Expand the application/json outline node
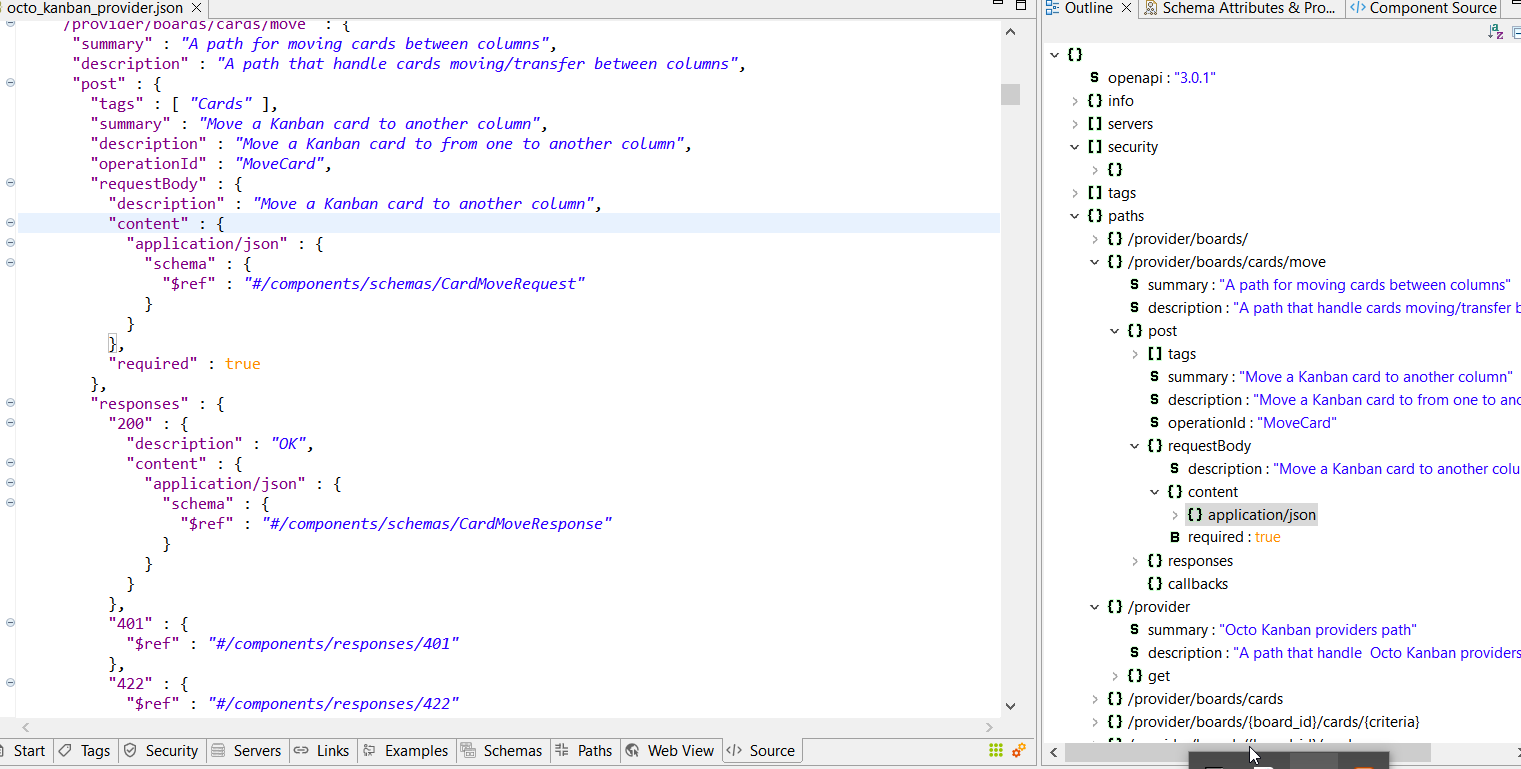This screenshot has height=769, width=1521. [x=1175, y=515]
